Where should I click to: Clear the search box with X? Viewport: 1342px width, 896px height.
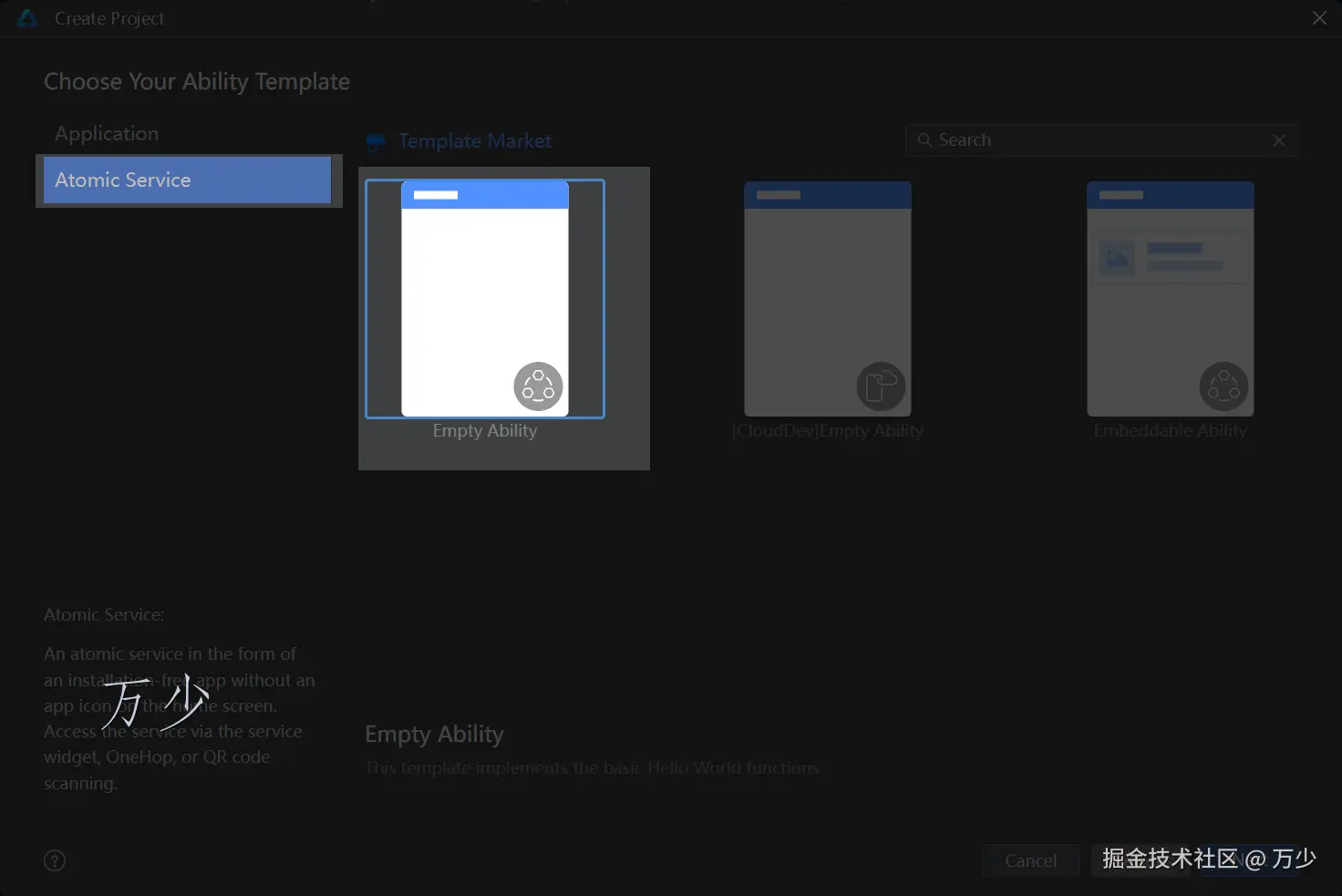[x=1279, y=140]
